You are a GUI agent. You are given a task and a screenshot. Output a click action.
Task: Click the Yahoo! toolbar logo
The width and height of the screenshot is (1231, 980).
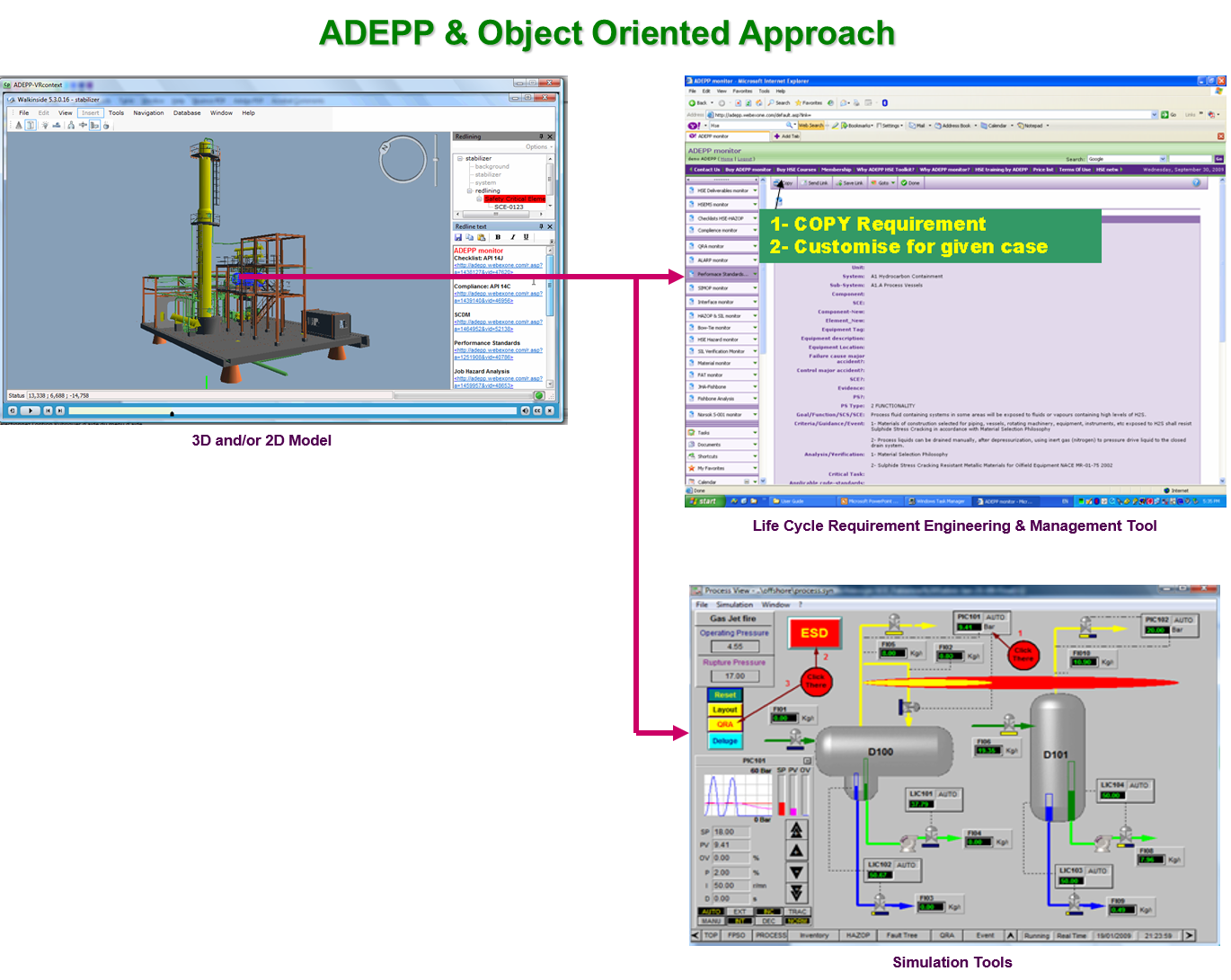694,126
